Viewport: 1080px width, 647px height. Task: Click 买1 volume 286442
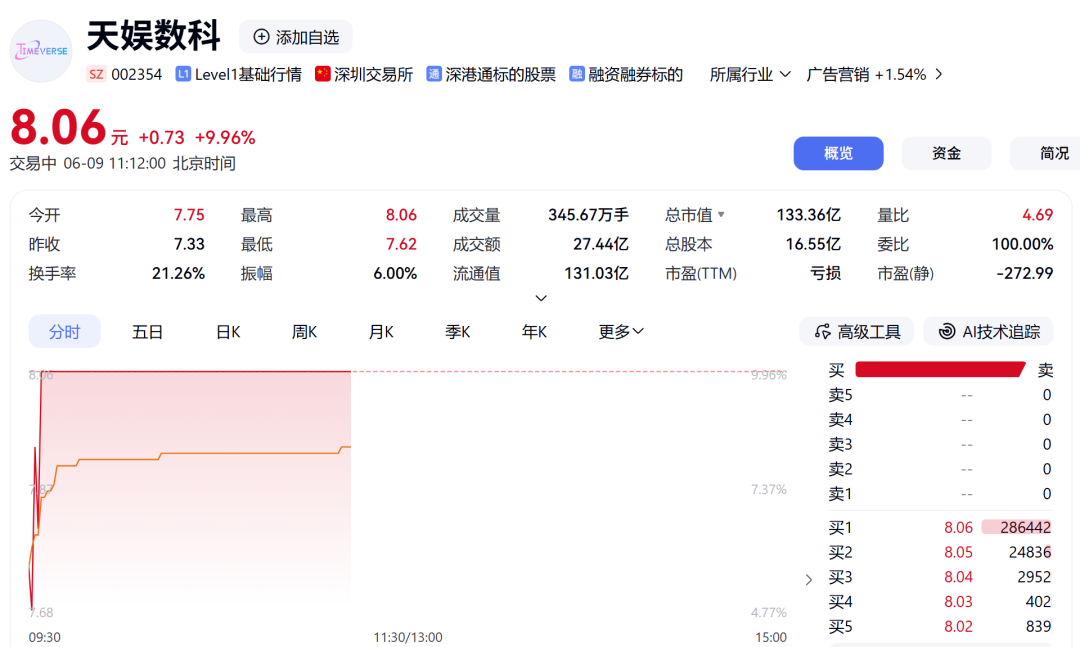pyautogui.click(x=1025, y=527)
